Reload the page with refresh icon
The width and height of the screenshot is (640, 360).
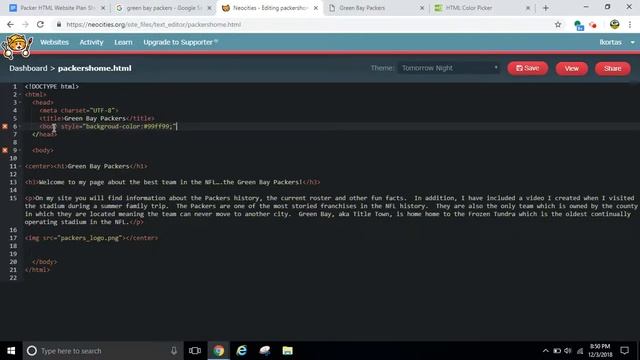40,24
